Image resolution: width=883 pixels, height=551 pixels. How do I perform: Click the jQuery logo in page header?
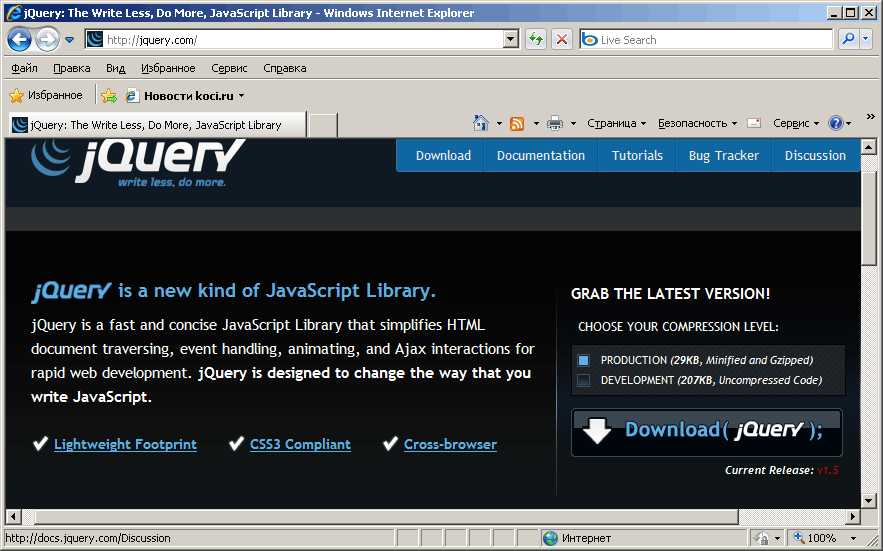[138, 162]
